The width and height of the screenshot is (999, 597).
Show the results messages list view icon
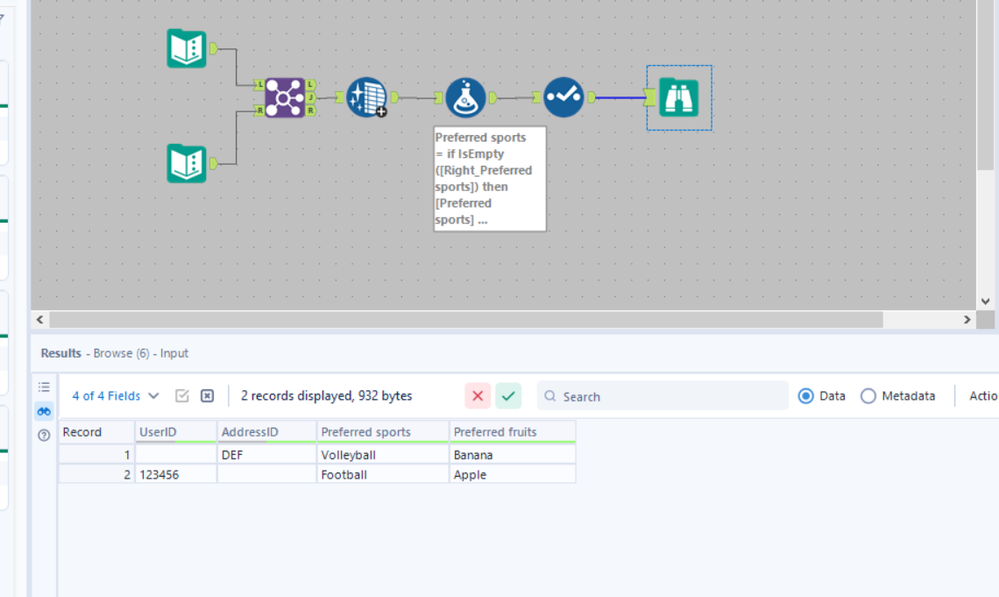coord(44,387)
